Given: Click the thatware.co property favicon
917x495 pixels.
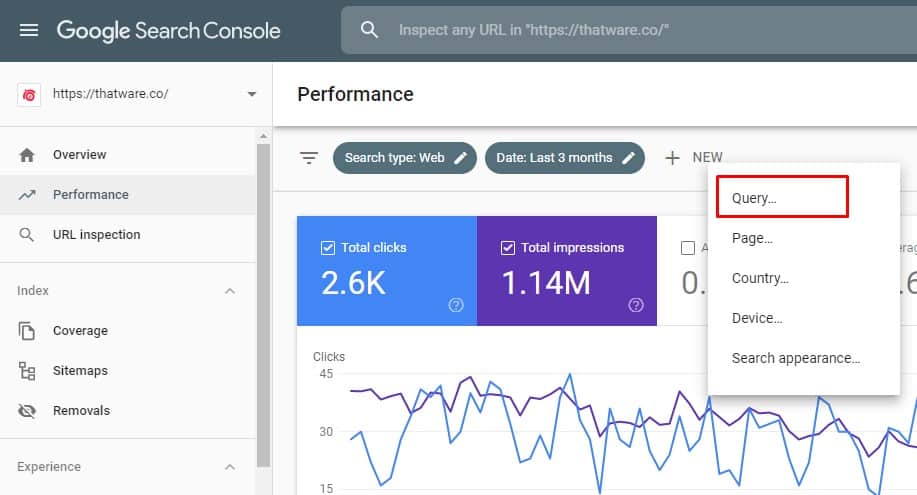Looking at the screenshot, I should click(x=29, y=94).
